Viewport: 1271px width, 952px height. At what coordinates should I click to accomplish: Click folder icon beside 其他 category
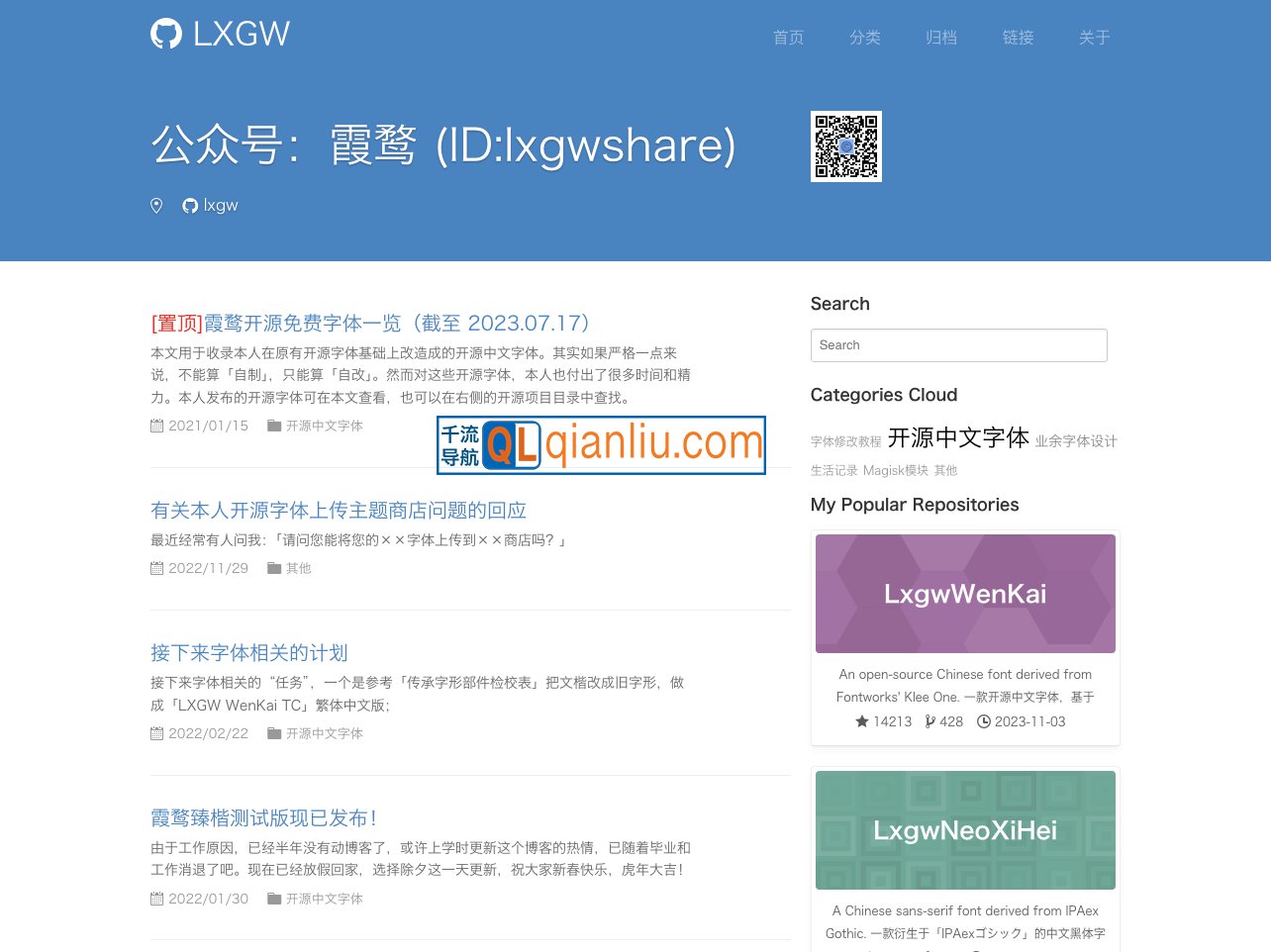[274, 568]
